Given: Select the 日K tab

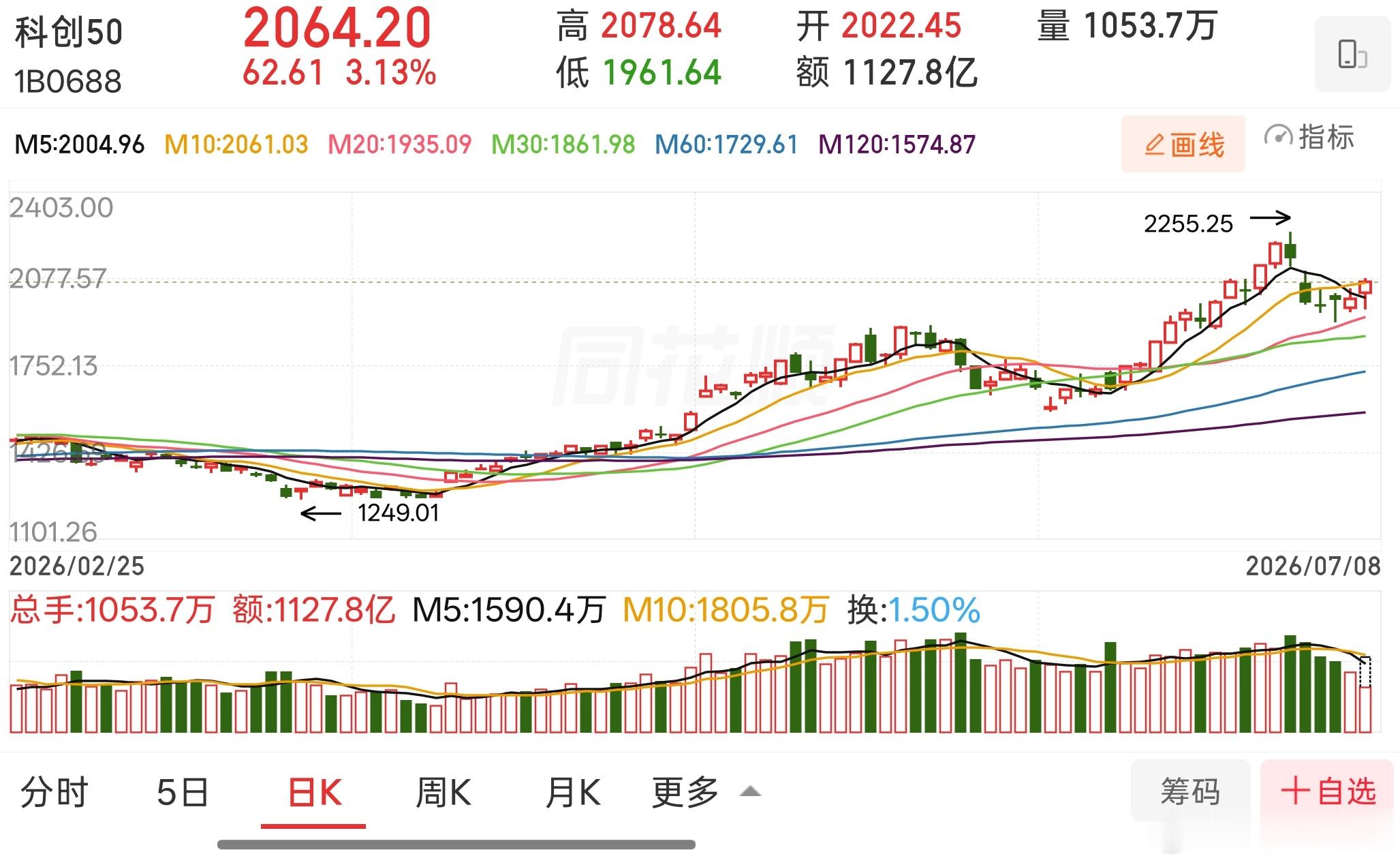Looking at the screenshot, I should pyautogui.click(x=314, y=793).
